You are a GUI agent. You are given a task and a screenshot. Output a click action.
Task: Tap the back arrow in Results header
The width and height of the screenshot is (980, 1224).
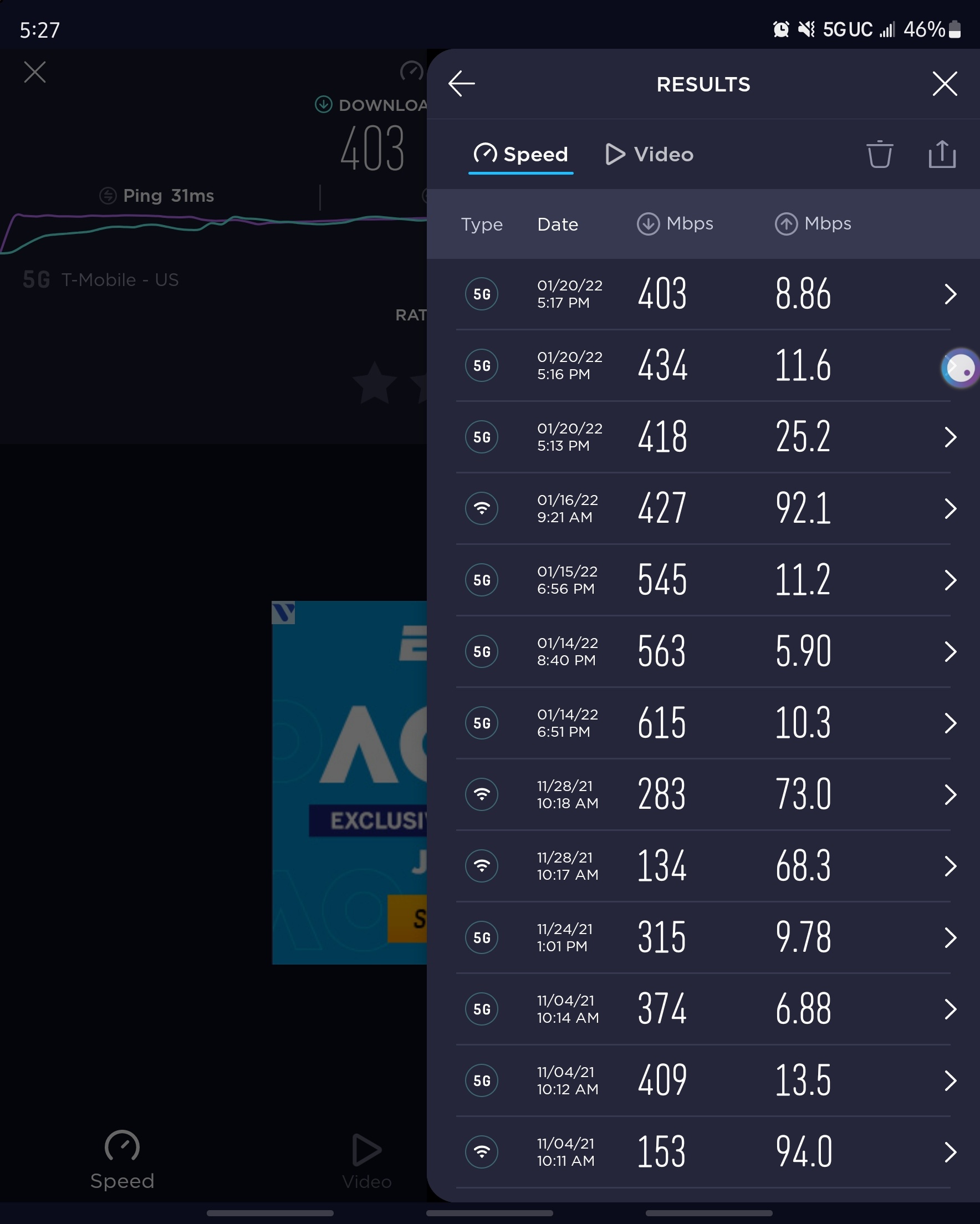461,84
